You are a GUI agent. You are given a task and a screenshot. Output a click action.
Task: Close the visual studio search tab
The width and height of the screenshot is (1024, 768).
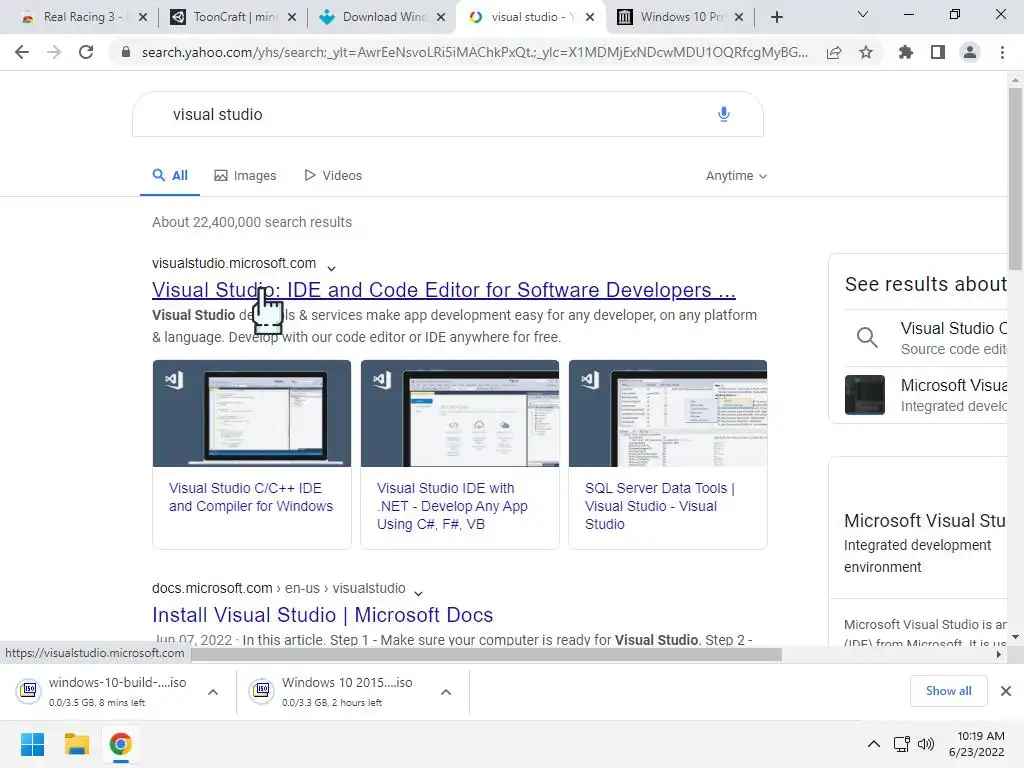pos(590,17)
